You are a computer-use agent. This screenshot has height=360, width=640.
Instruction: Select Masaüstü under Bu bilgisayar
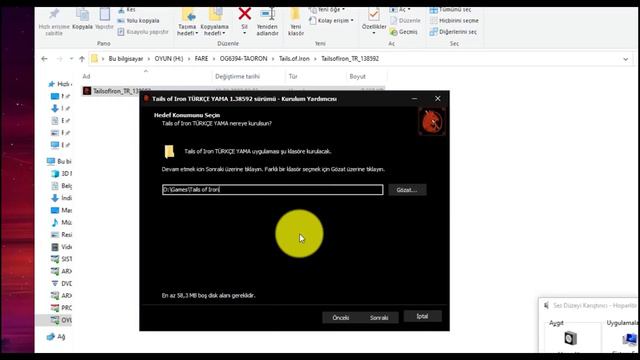[61, 210]
